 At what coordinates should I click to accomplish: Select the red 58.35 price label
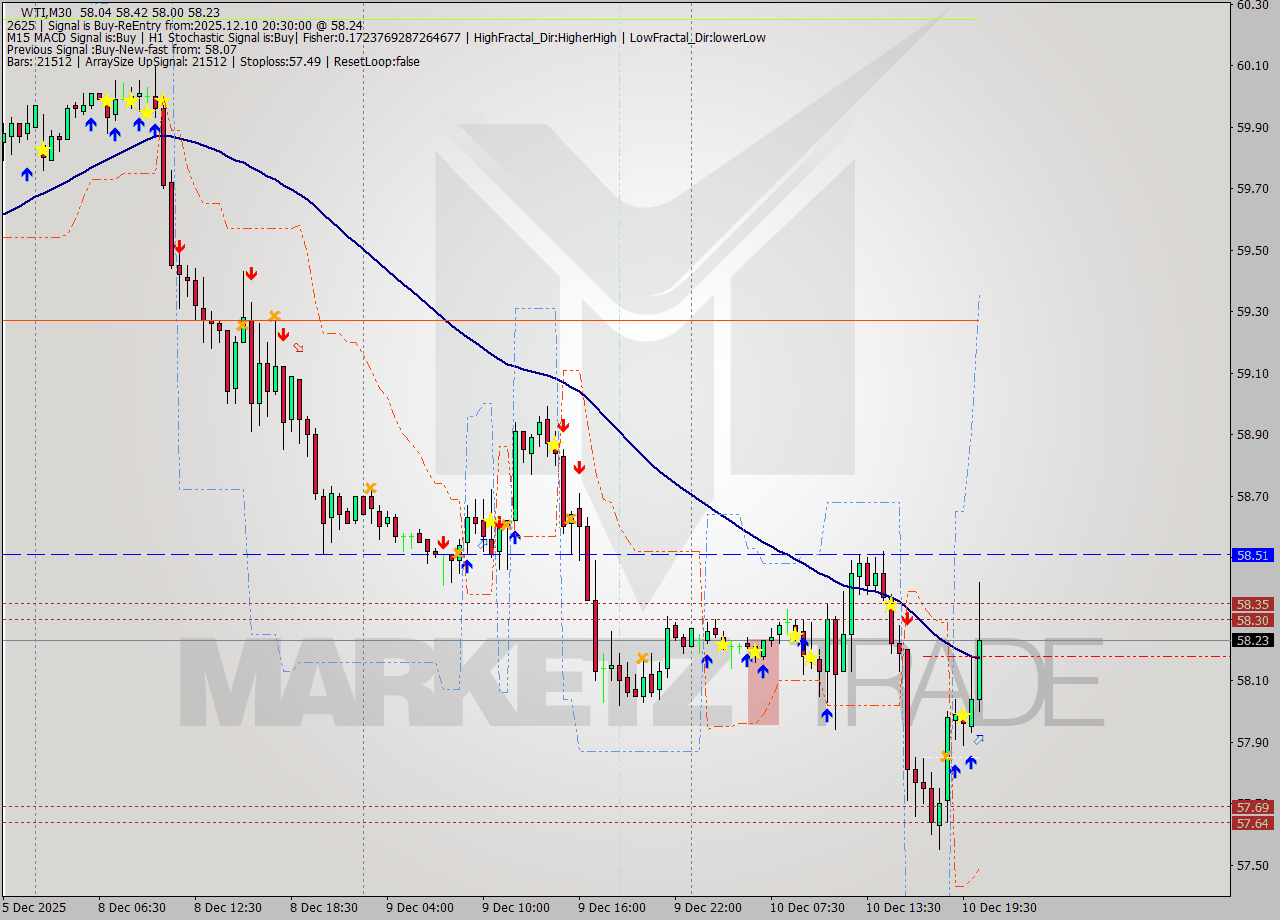point(1254,604)
